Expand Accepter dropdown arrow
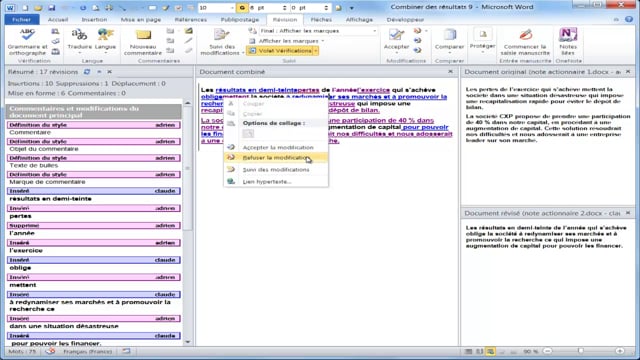 [x=396, y=53]
